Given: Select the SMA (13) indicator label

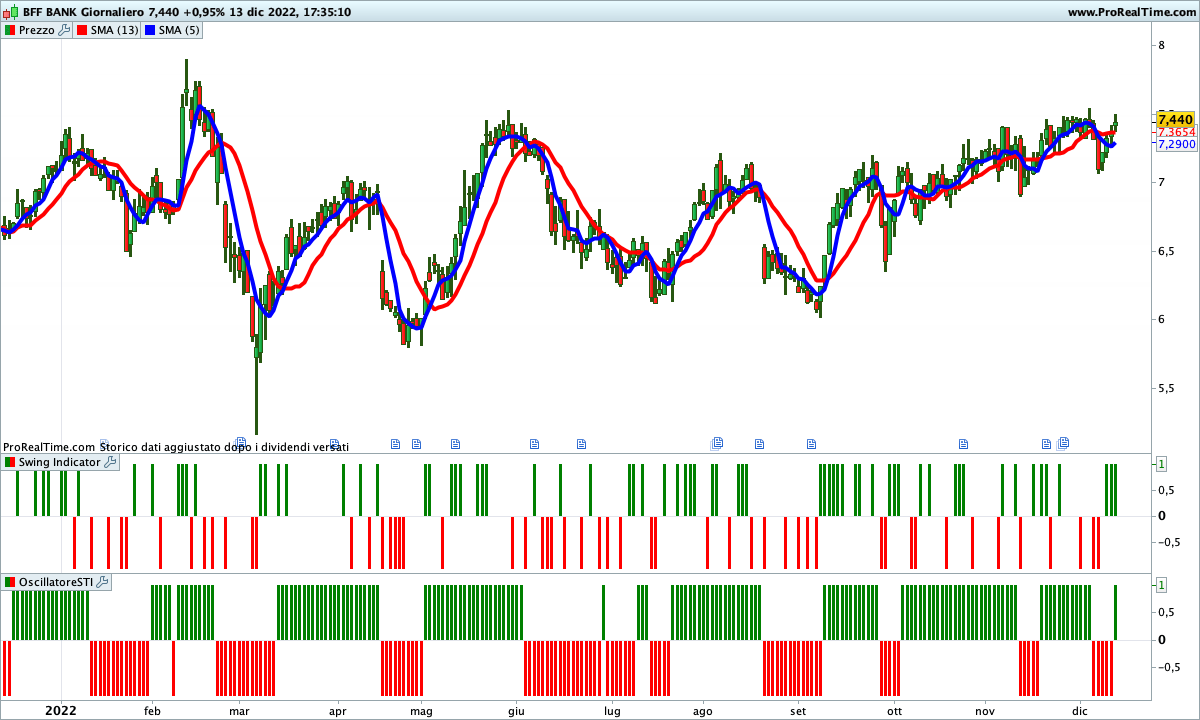Looking at the screenshot, I should coord(115,30).
